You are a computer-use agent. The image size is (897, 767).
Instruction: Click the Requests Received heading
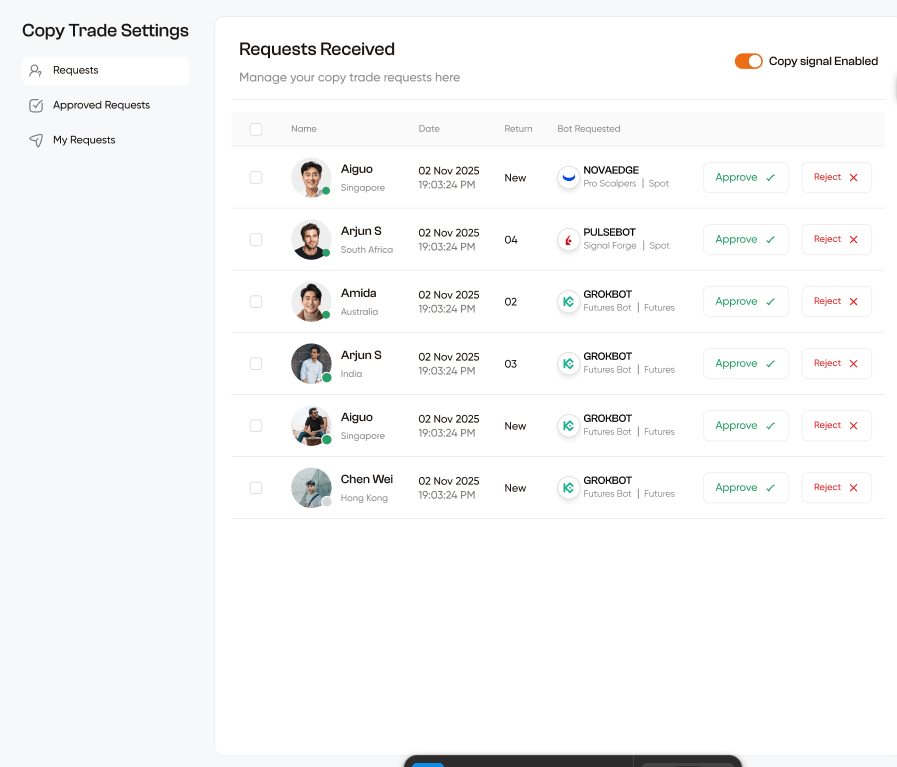(x=317, y=49)
